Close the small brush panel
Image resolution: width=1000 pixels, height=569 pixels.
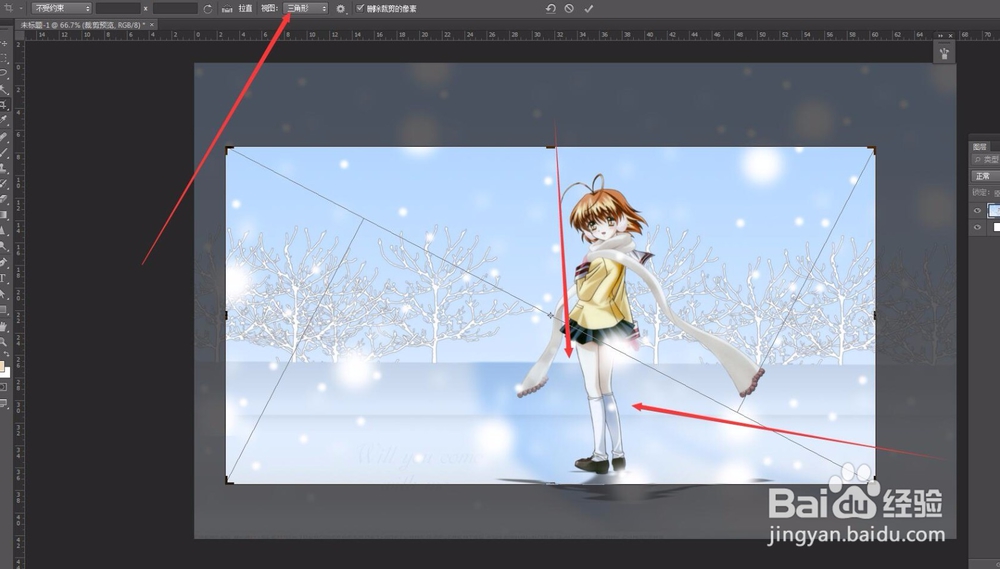pyautogui.click(x=950, y=36)
